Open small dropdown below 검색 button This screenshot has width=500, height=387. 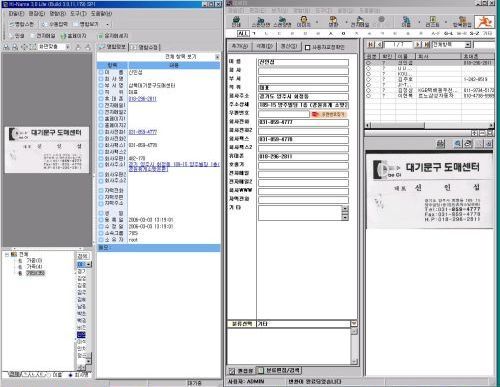[89, 264]
